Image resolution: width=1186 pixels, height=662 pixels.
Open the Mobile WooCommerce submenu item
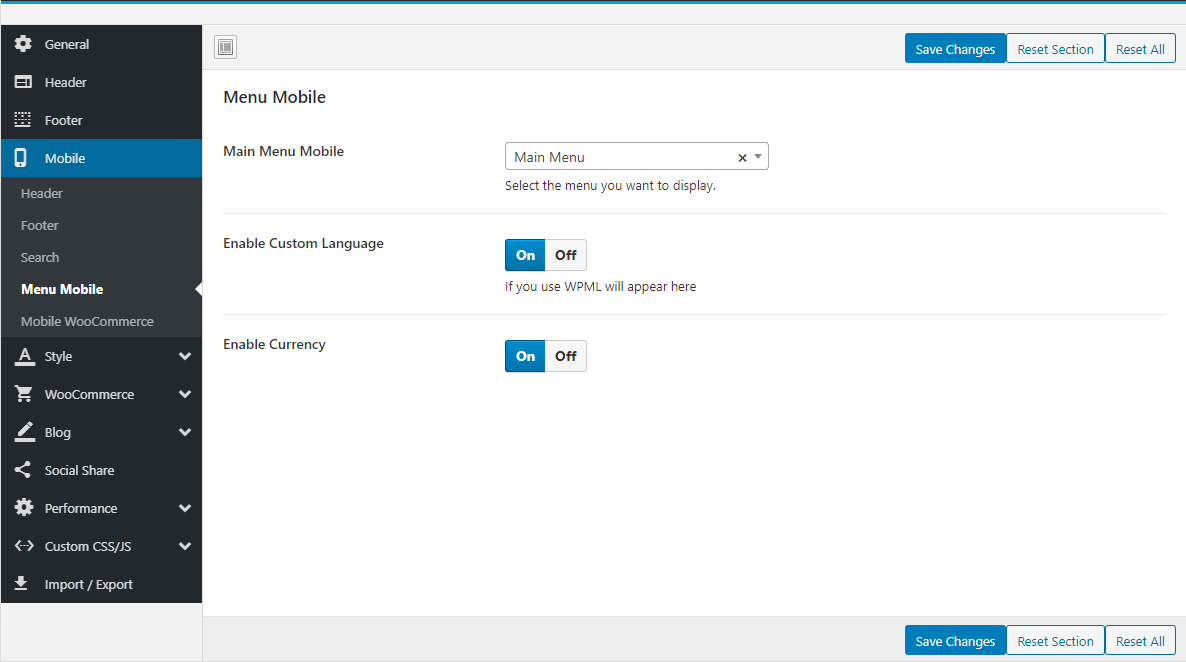tap(87, 321)
